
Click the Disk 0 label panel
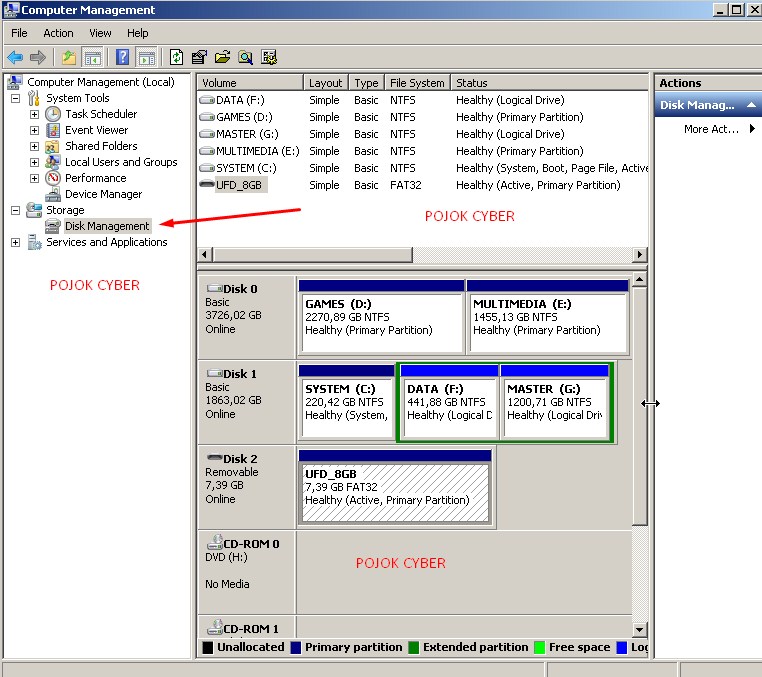point(246,317)
